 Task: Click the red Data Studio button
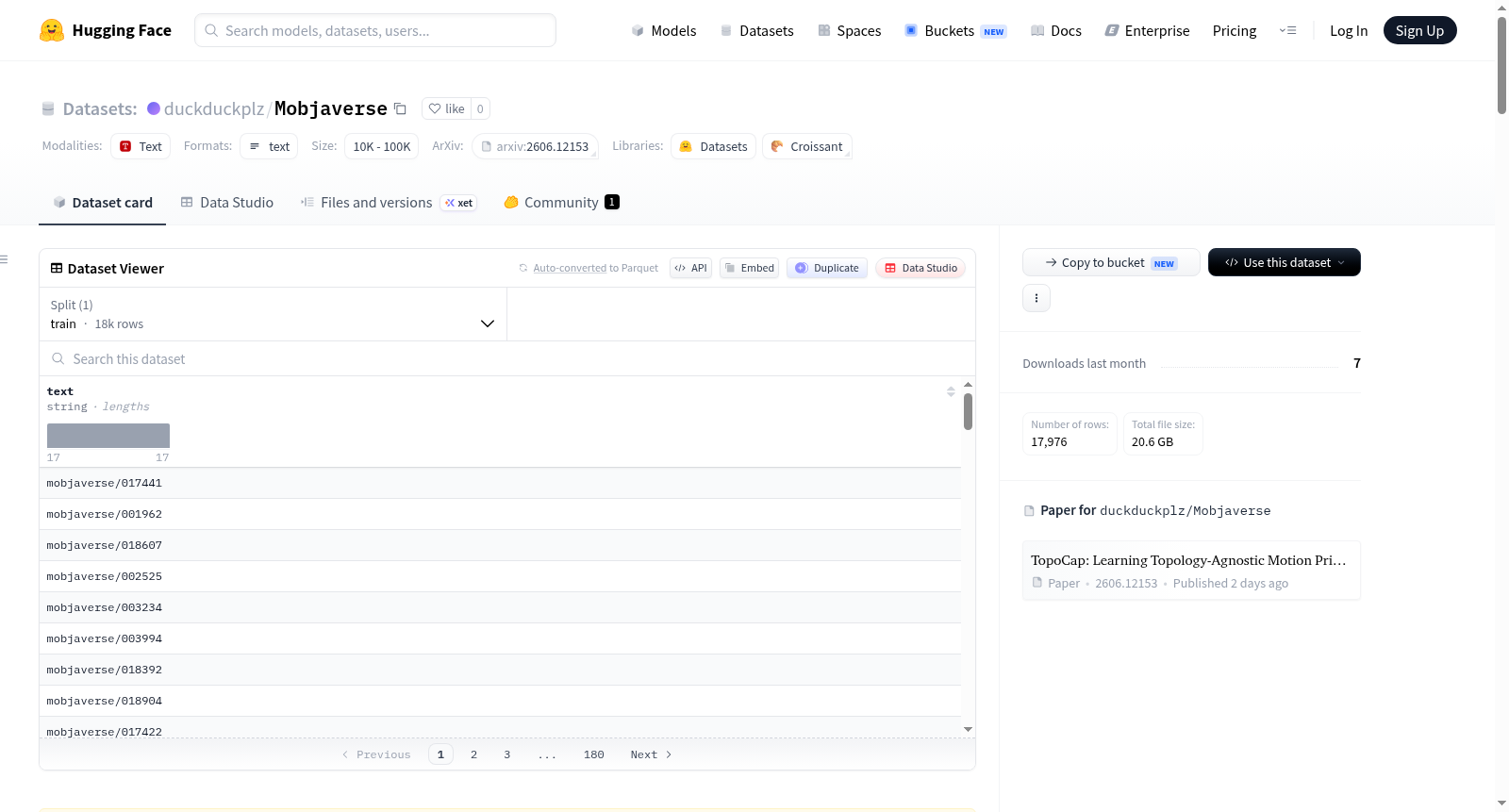pyautogui.click(x=920, y=268)
